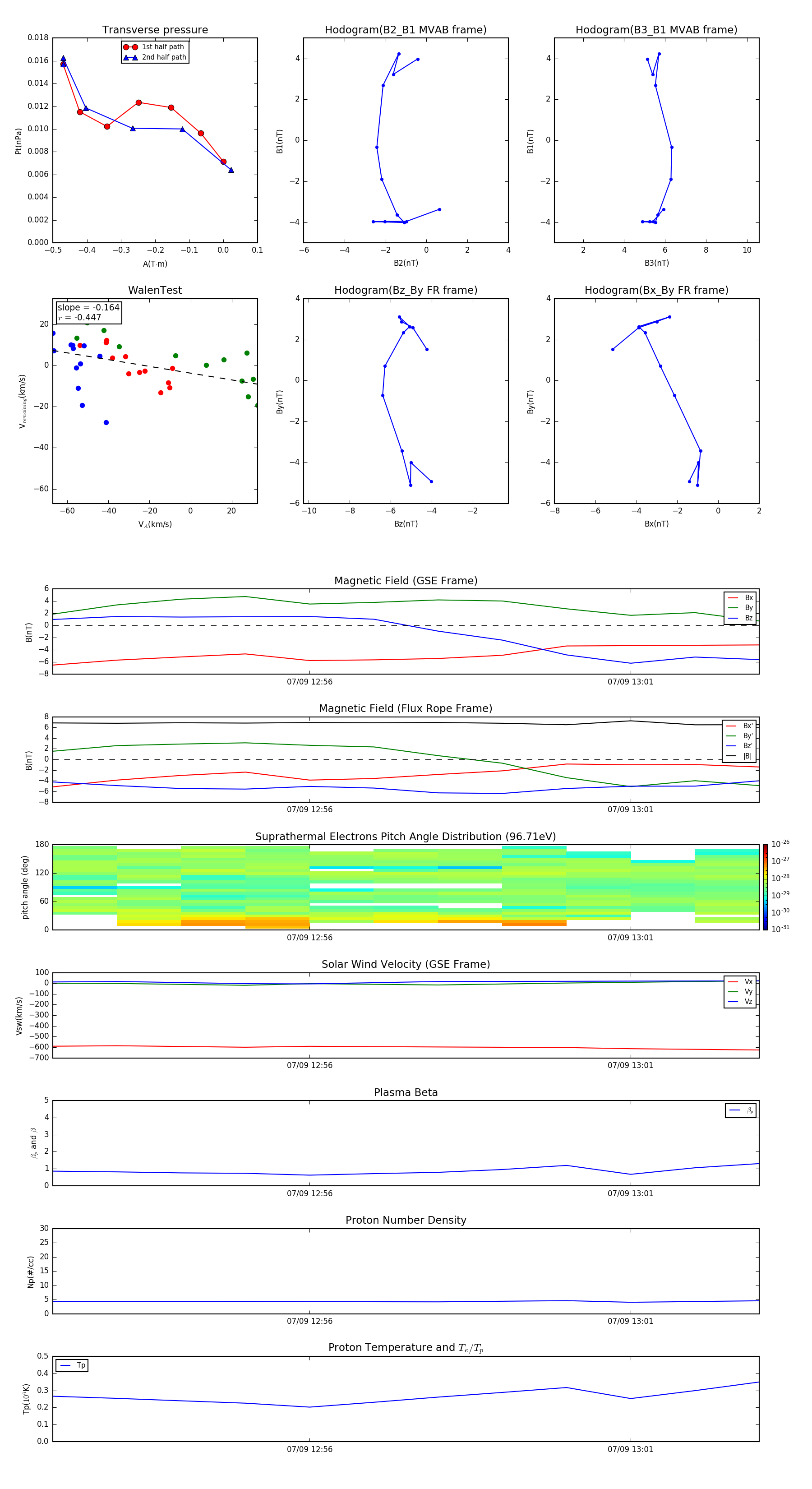Click the colorbar's top tick label (10 to the −26)
The image size is (812, 1489).
[780, 844]
